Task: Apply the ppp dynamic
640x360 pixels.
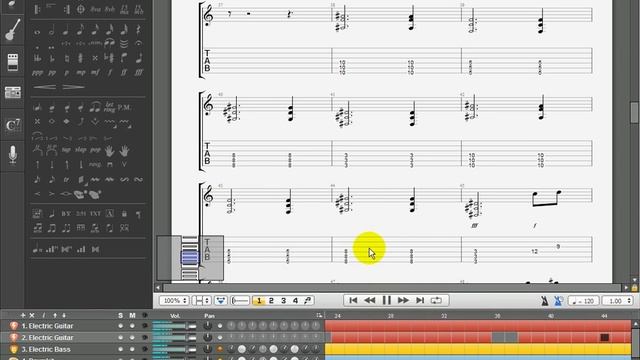Action: tap(37, 73)
